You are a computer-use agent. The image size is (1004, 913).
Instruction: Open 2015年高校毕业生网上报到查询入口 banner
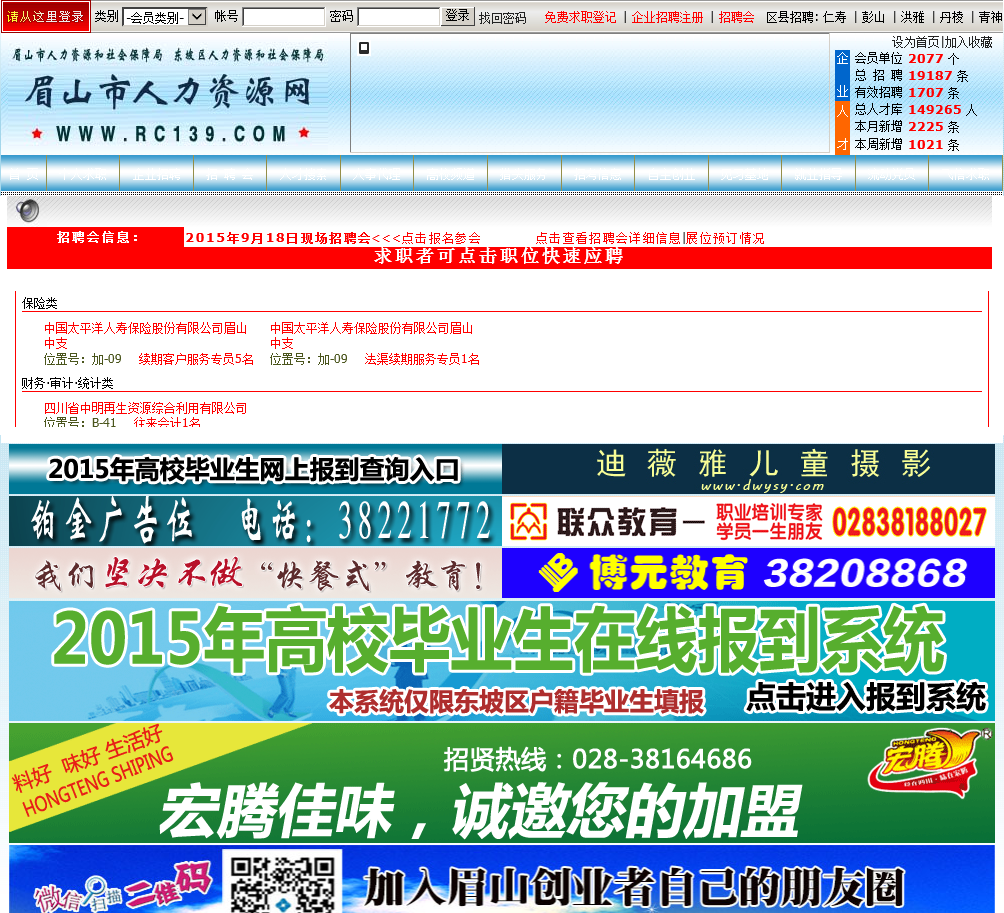255,469
